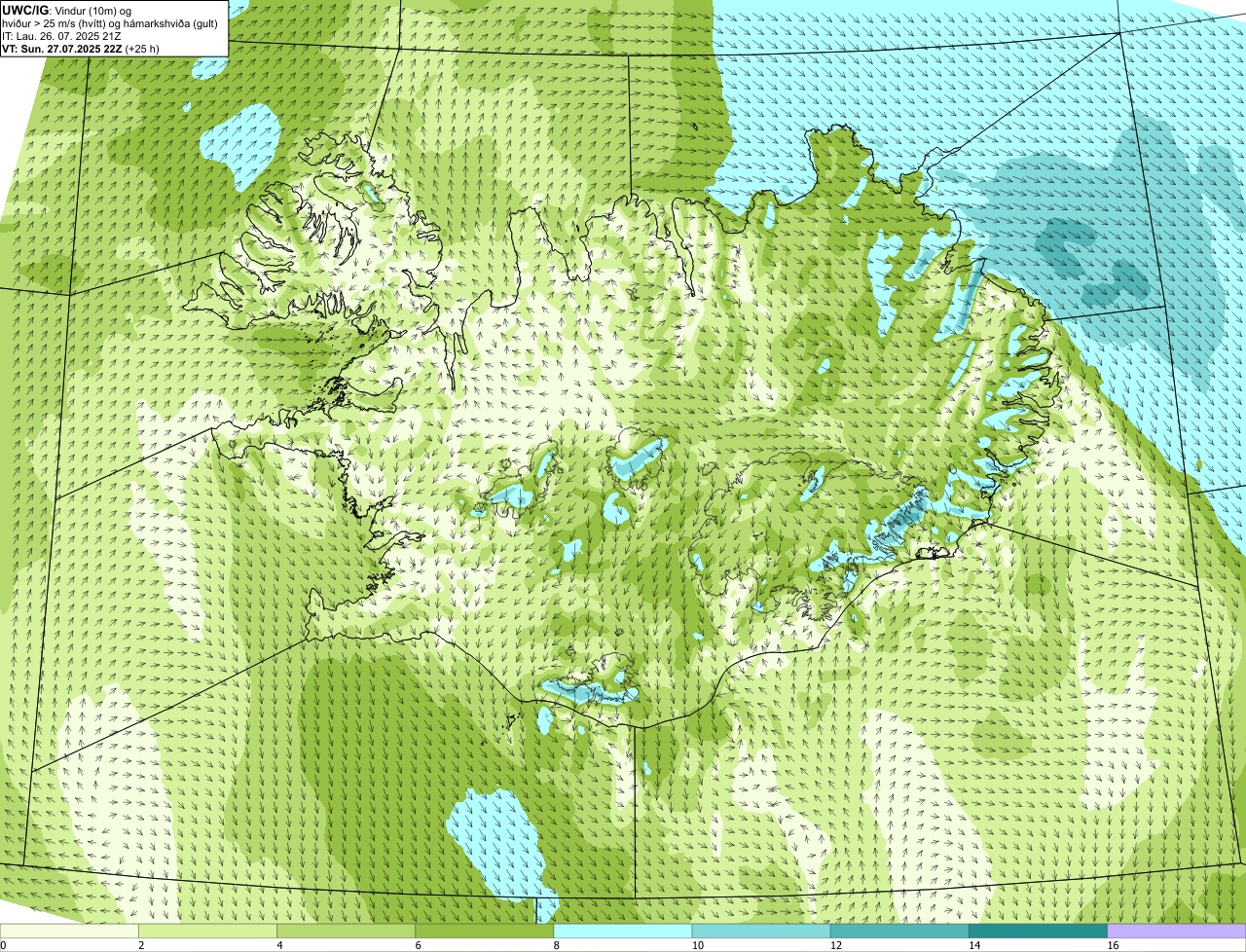Click the scale label '16'

[x=1112, y=945]
